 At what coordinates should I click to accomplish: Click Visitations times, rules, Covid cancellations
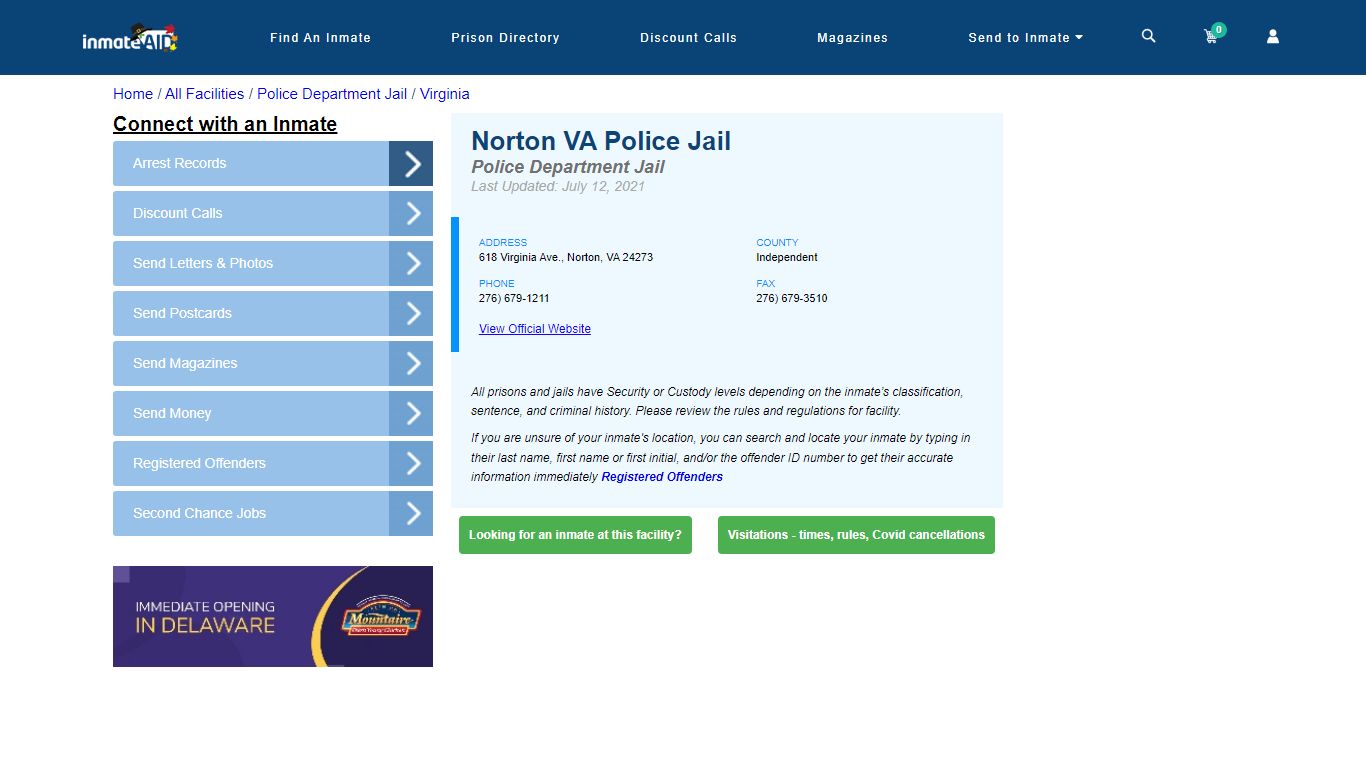856,535
